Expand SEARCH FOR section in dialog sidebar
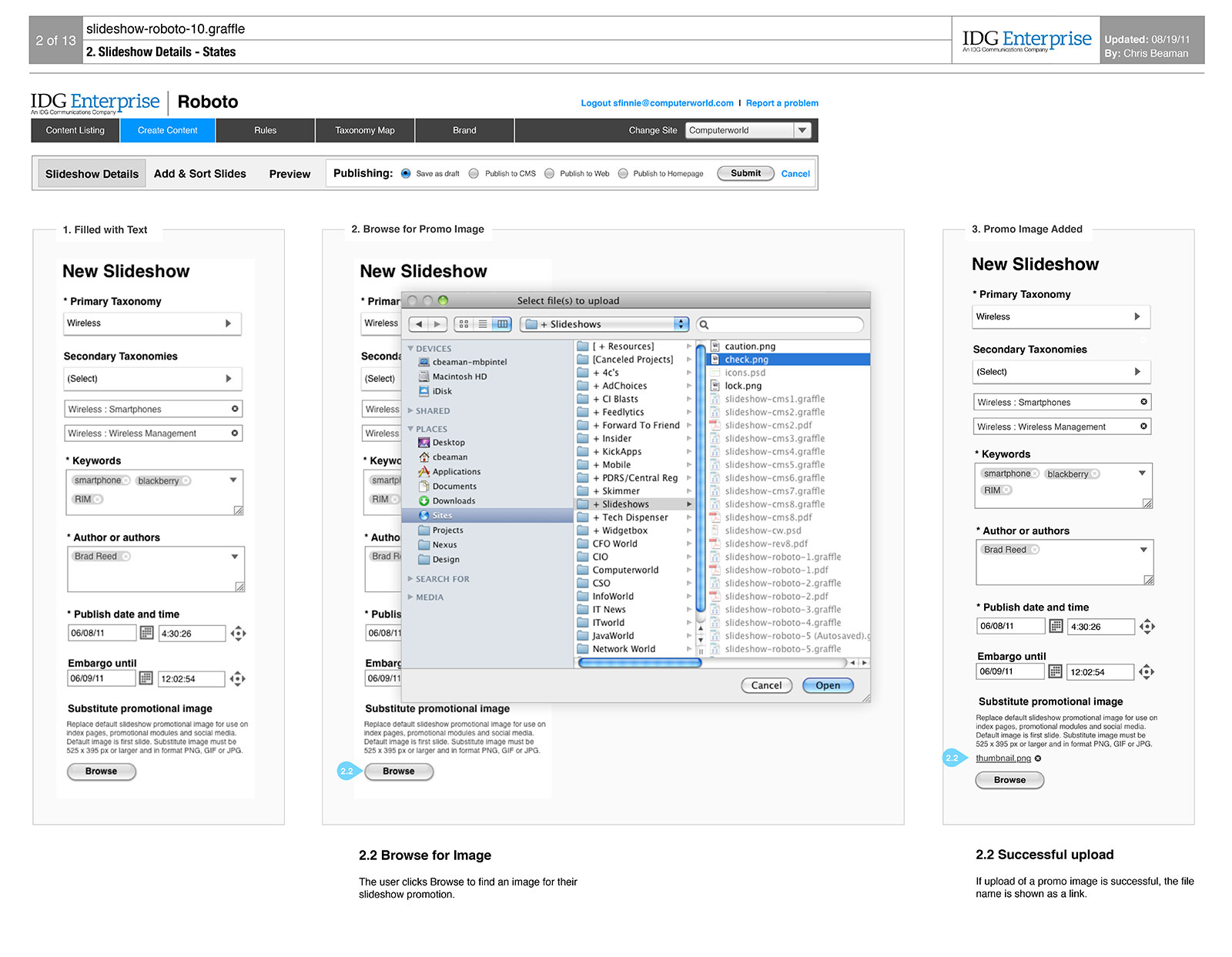Screen dimensions: 1232x957 point(410,579)
